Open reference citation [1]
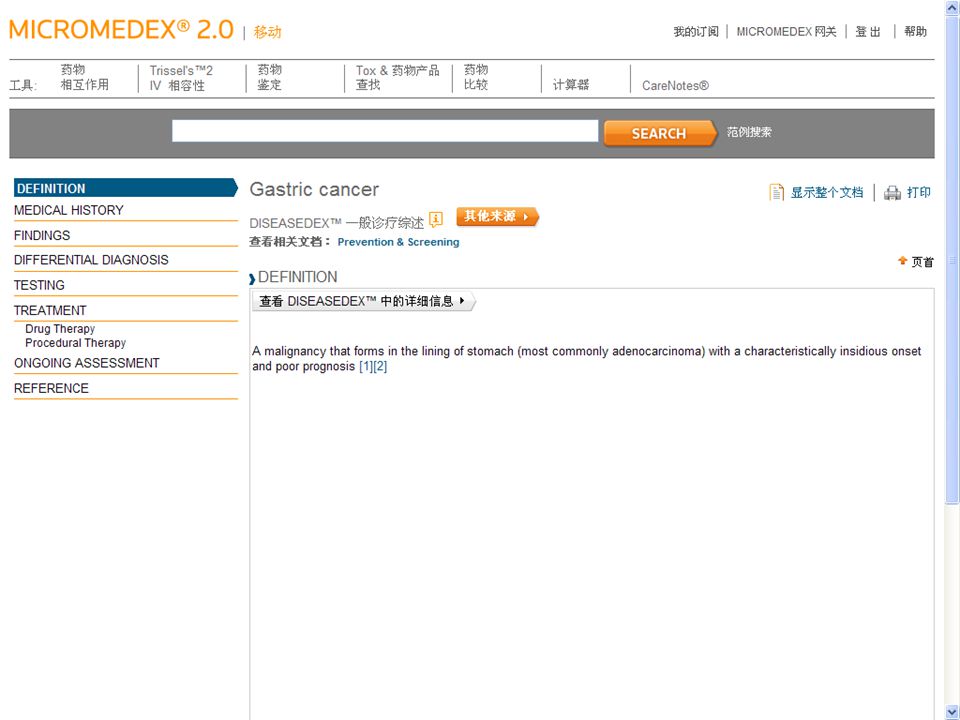Viewport: 960px width, 720px height. [x=366, y=366]
